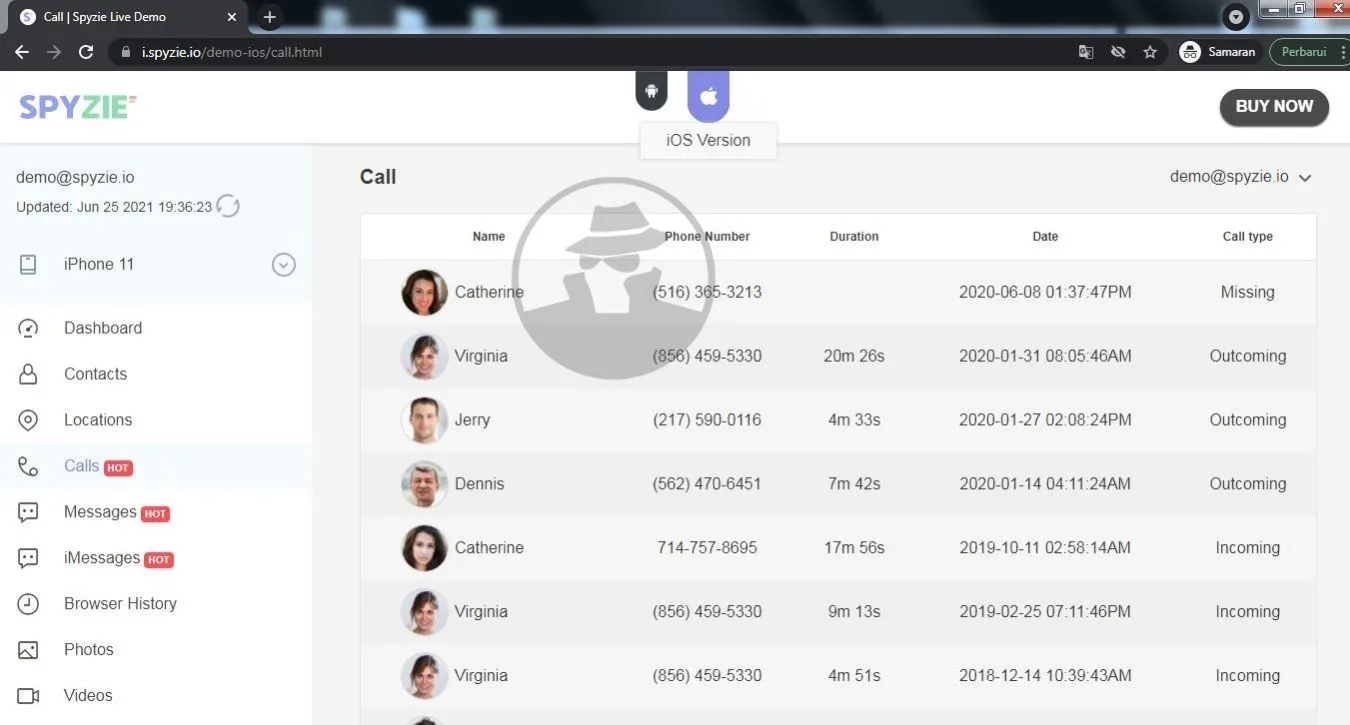The height and width of the screenshot is (725, 1350).
Task: Click the Perbarui update button
Action: [1303, 52]
